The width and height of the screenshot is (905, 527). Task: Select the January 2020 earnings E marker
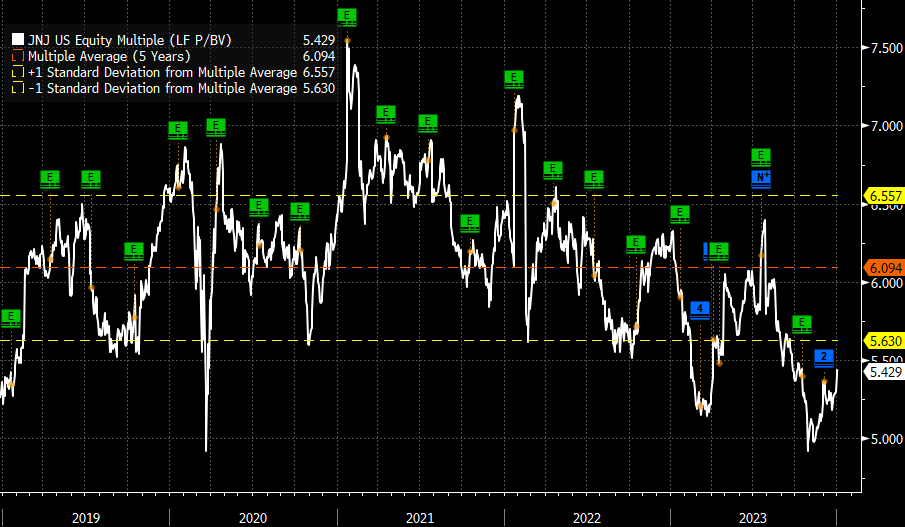coord(178,130)
